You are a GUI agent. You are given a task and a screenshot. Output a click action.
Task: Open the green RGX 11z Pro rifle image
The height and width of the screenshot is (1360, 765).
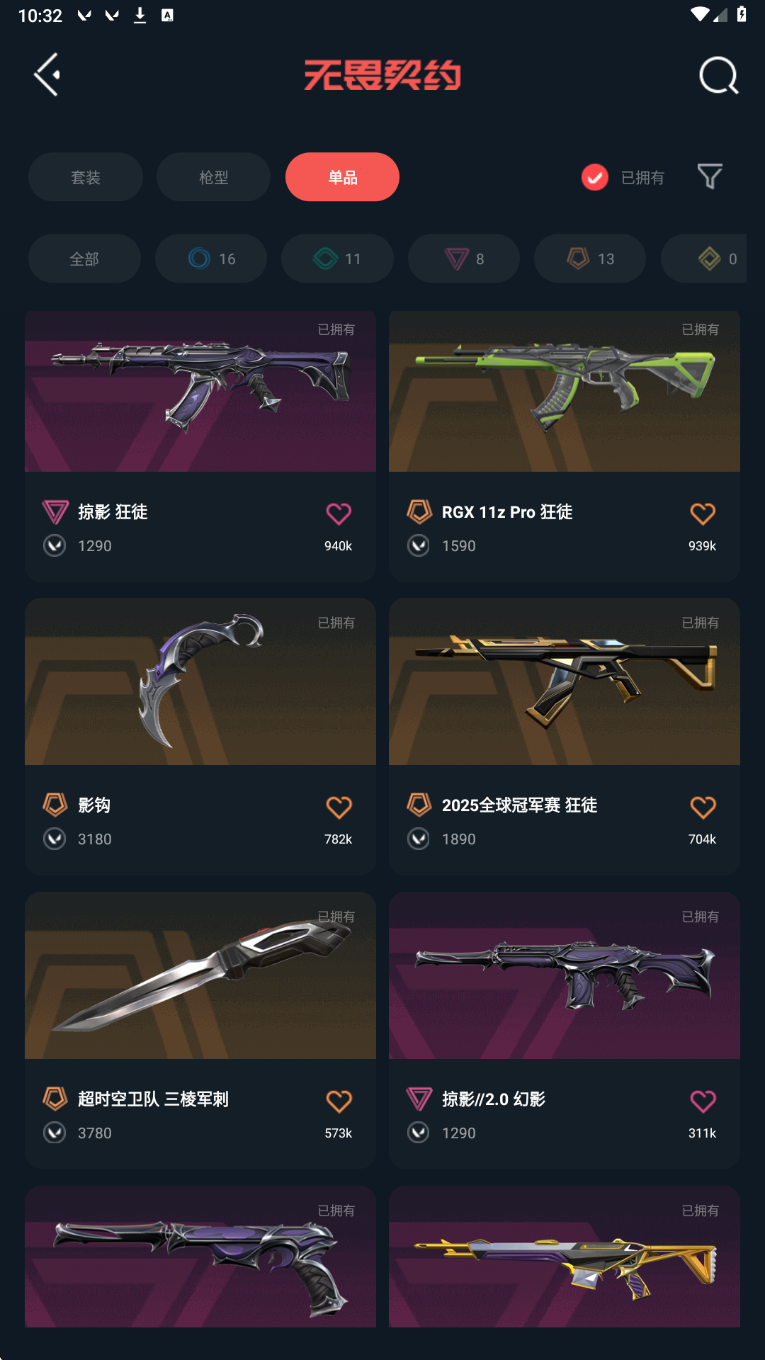pyautogui.click(x=564, y=391)
